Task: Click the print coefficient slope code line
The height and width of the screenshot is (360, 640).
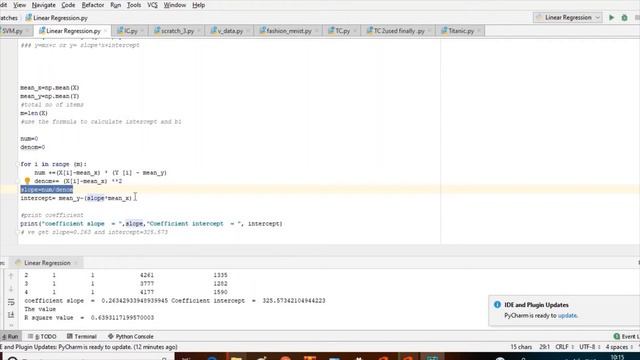Action: 151,224
